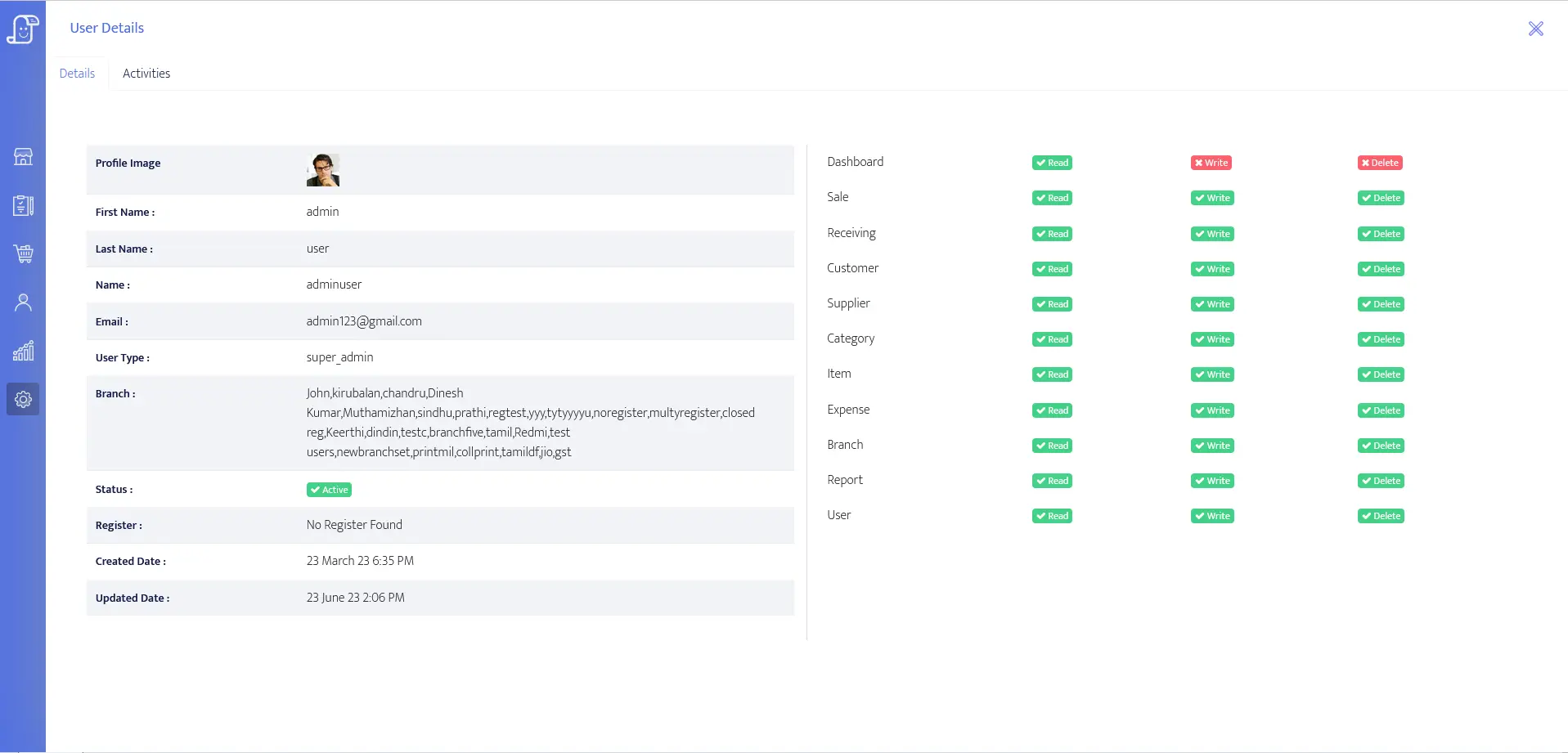
Task: Click the profile image thumbnail
Action: pos(322,170)
